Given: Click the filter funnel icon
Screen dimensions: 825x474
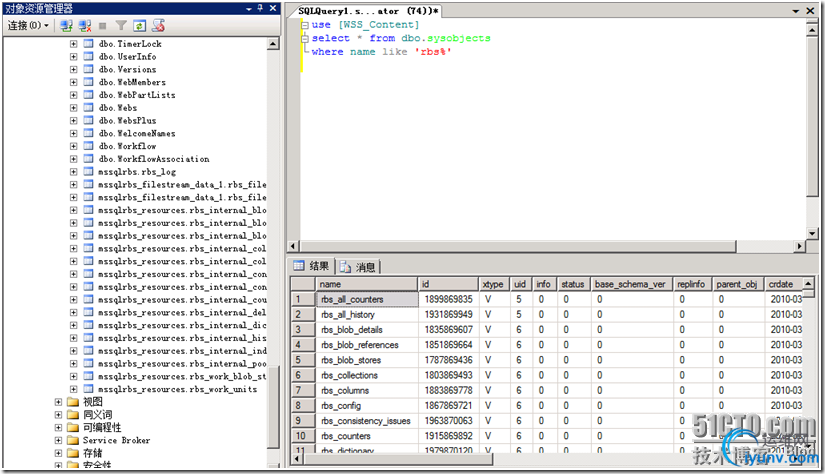Looking at the screenshot, I should (x=121, y=25).
